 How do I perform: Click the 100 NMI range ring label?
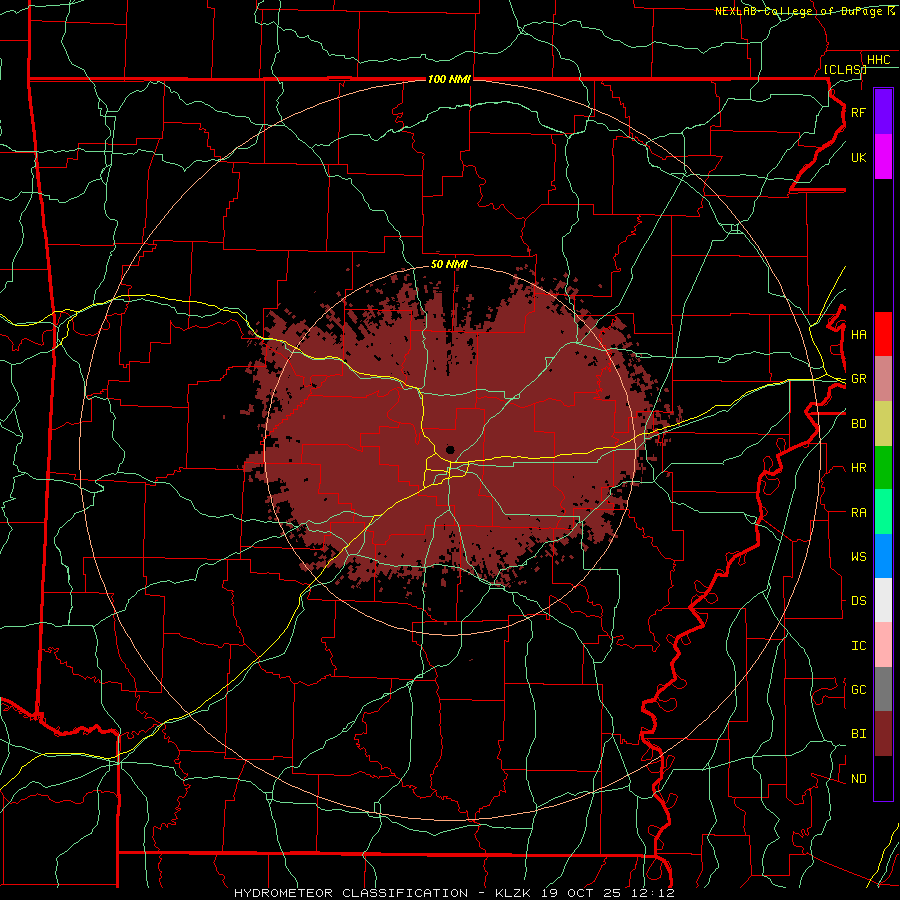[449, 79]
